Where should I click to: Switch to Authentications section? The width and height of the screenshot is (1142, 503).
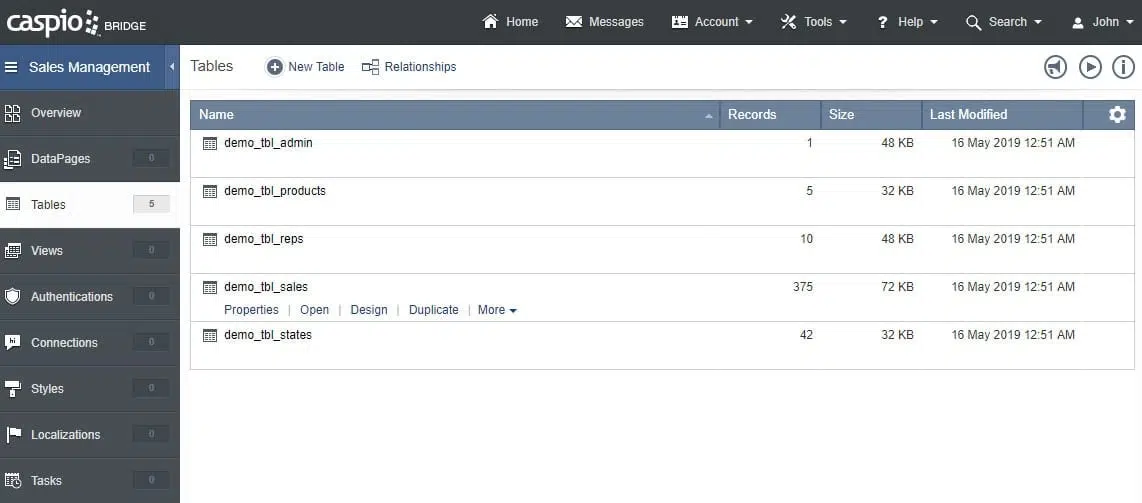click(x=71, y=296)
